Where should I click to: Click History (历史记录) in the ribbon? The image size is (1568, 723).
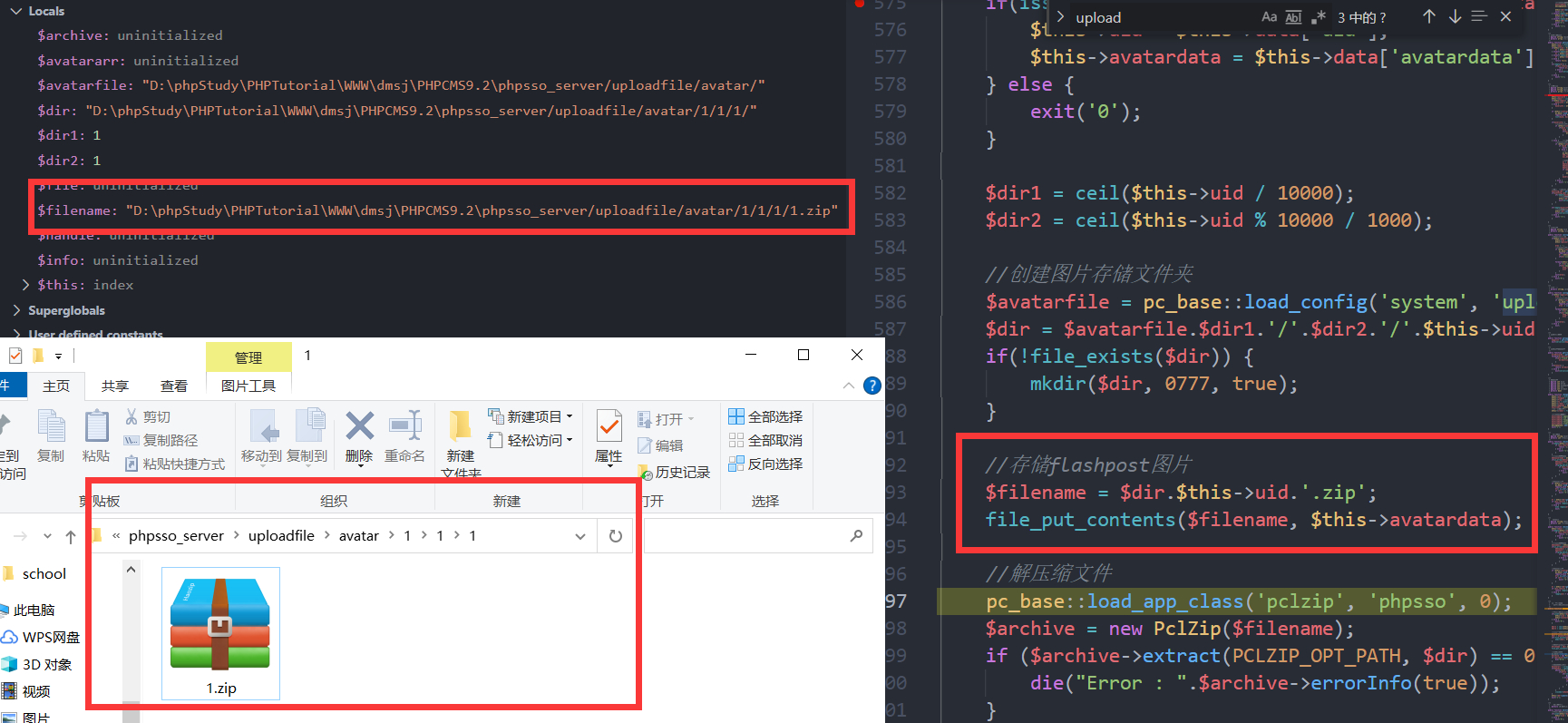point(674,472)
